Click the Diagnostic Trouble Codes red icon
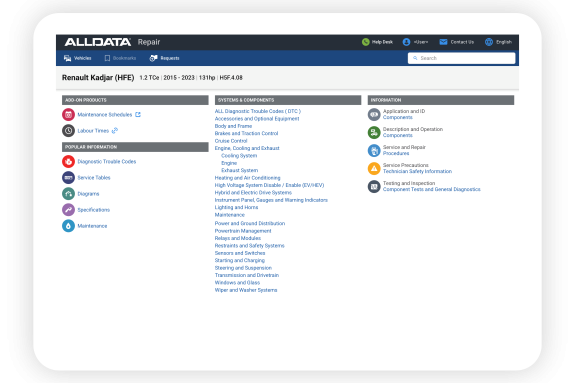The width and height of the screenshot is (575, 383). click(x=68, y=161)
